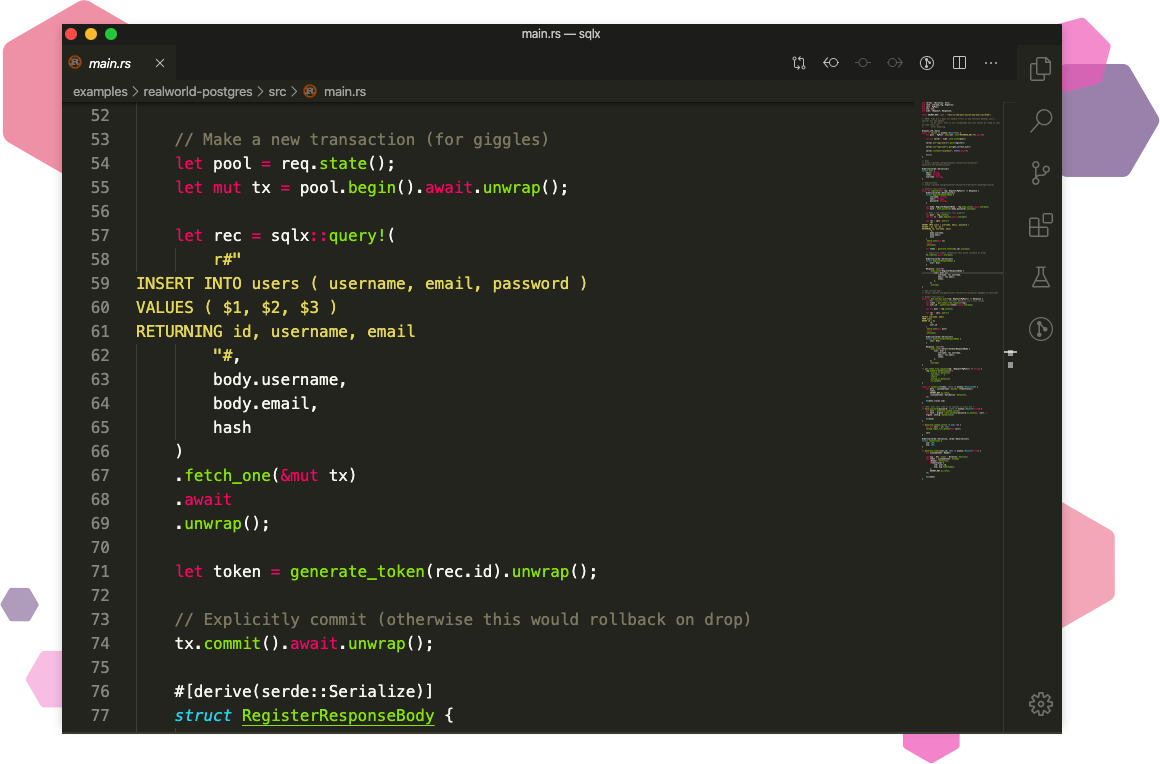Click line number 57 in gutter

(99, 235)
